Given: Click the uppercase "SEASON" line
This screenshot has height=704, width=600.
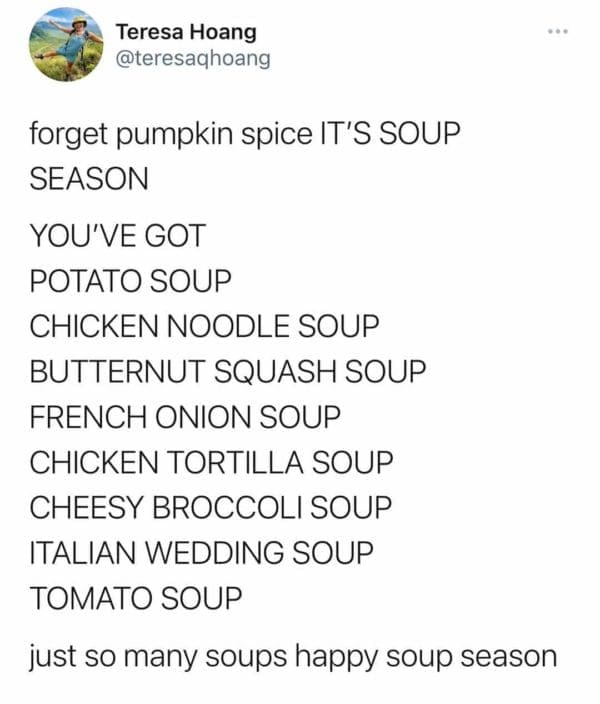Looking at the screenshot, I should (89, 180).
